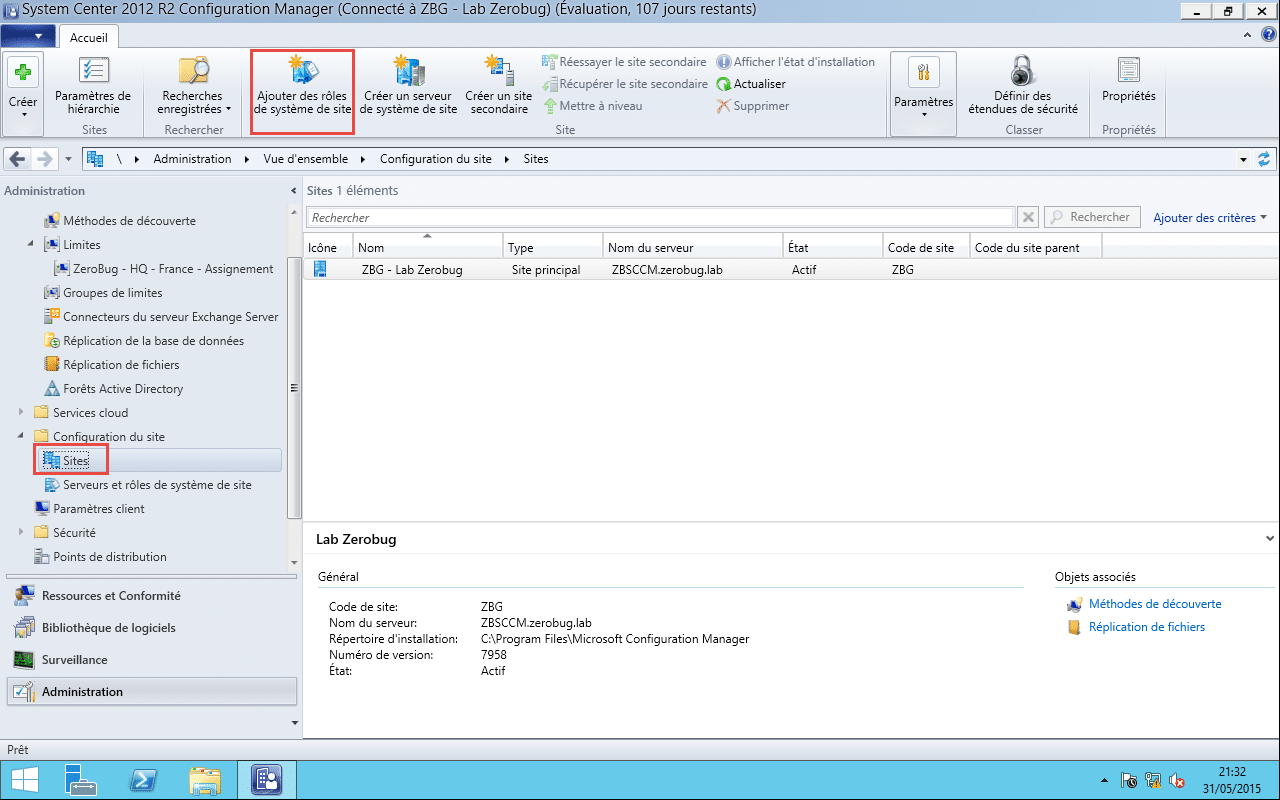Open the Méthodes de découverte link

coord(1154,604)
